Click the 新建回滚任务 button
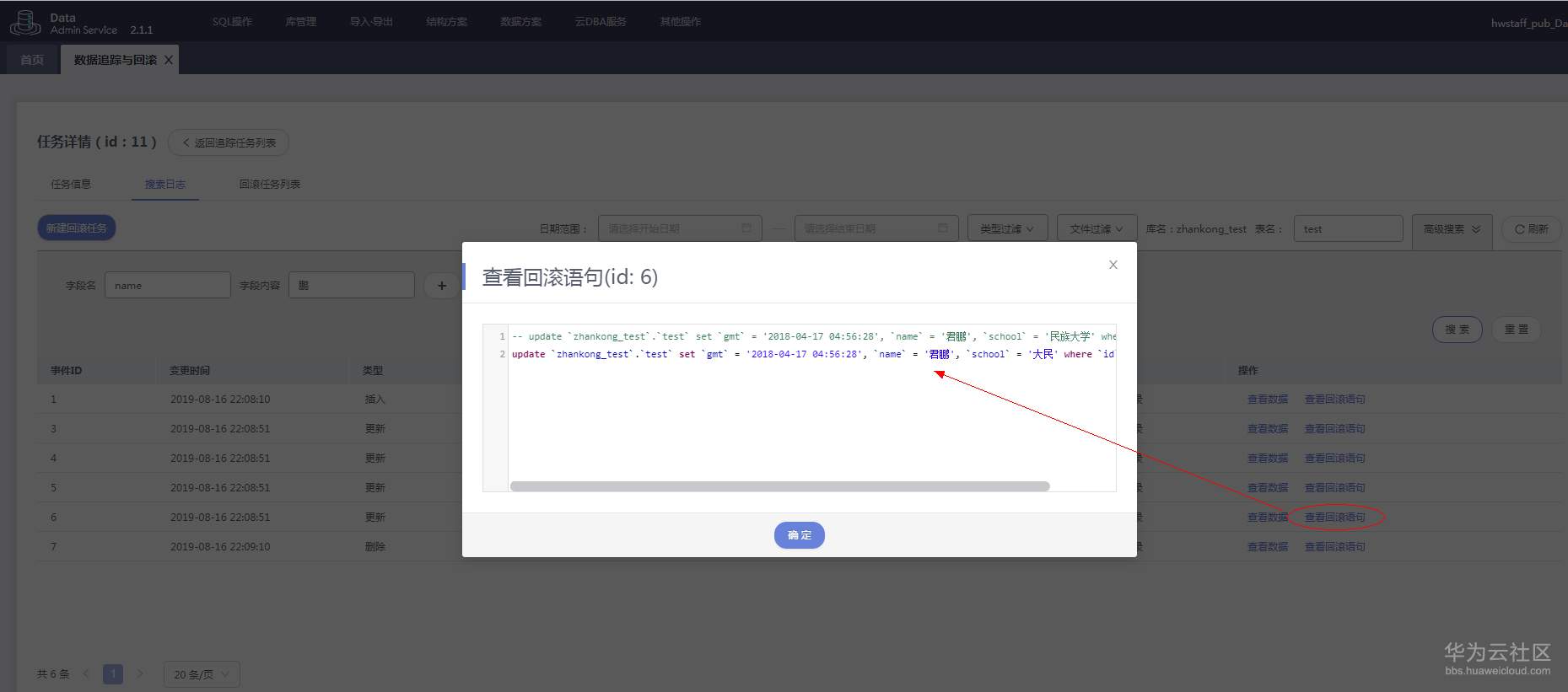This screenshot has width=1568, height=692. [x=77, y=228]
